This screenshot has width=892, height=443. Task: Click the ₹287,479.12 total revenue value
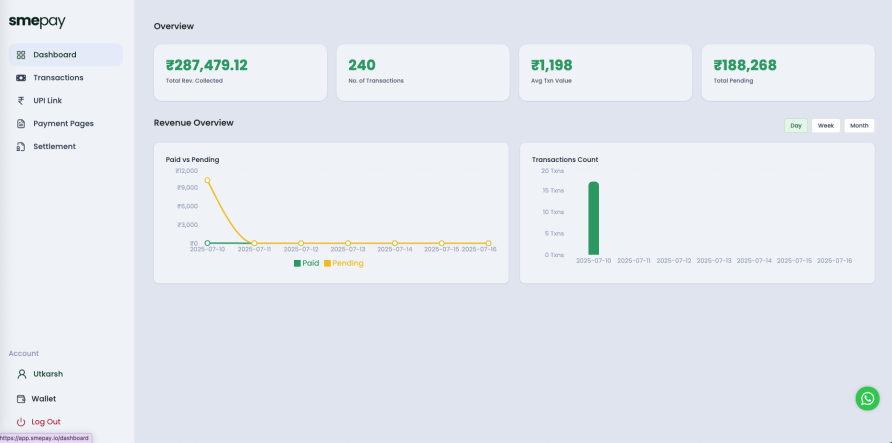(207, 65)
